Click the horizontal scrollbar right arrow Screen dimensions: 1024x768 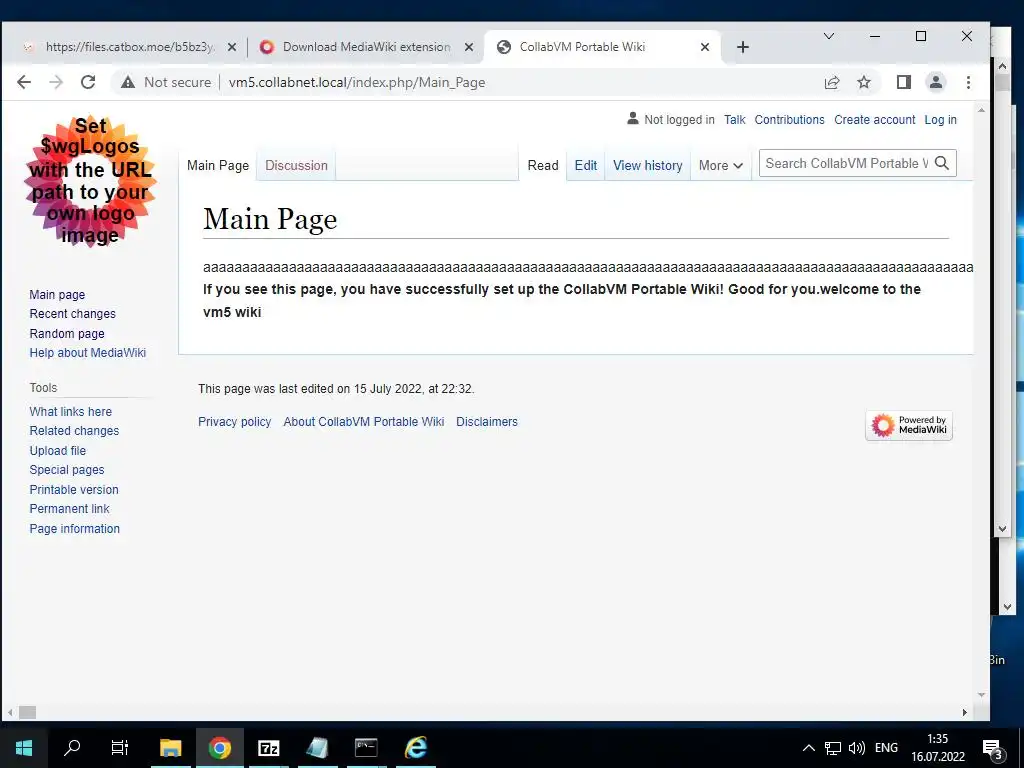tap(965, 712)
